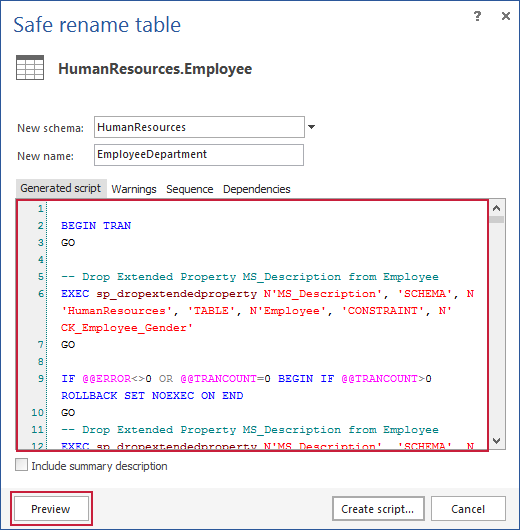The width and height of the screenshot is (520, 530).
Task: Click line number 6 in script gutter
Action: tap(41, 293)
